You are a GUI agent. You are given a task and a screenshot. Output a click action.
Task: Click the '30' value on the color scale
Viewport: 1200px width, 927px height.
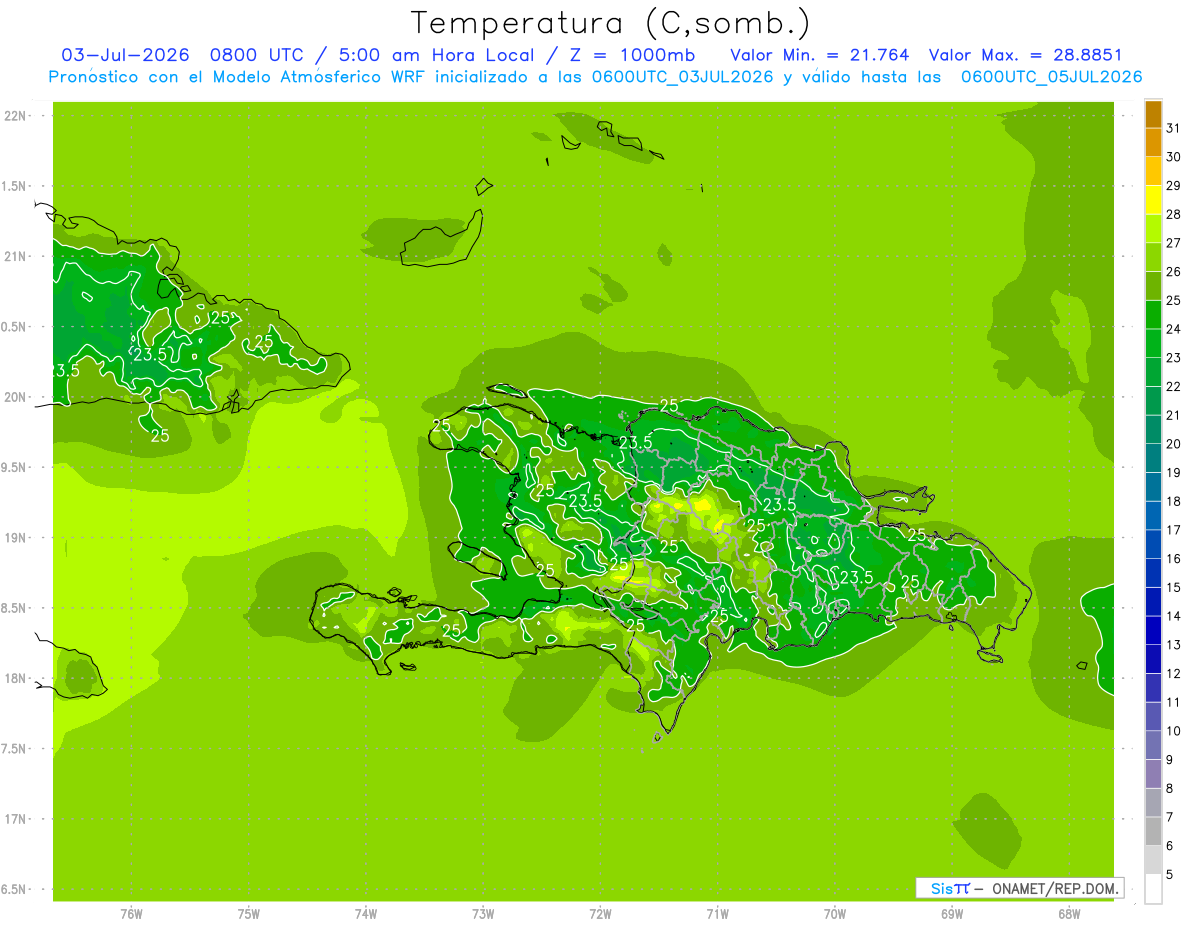pos(1173,156)
